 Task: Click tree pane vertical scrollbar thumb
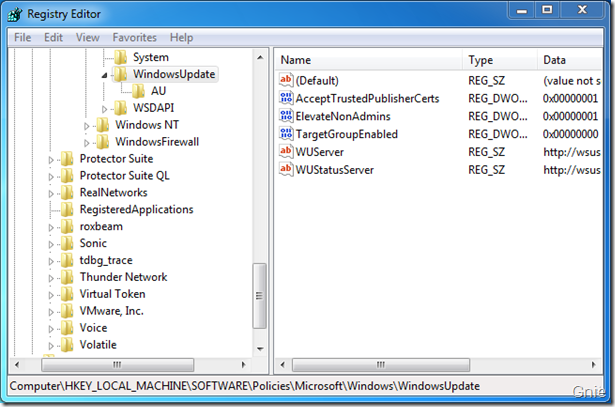[x=260, y=296]
